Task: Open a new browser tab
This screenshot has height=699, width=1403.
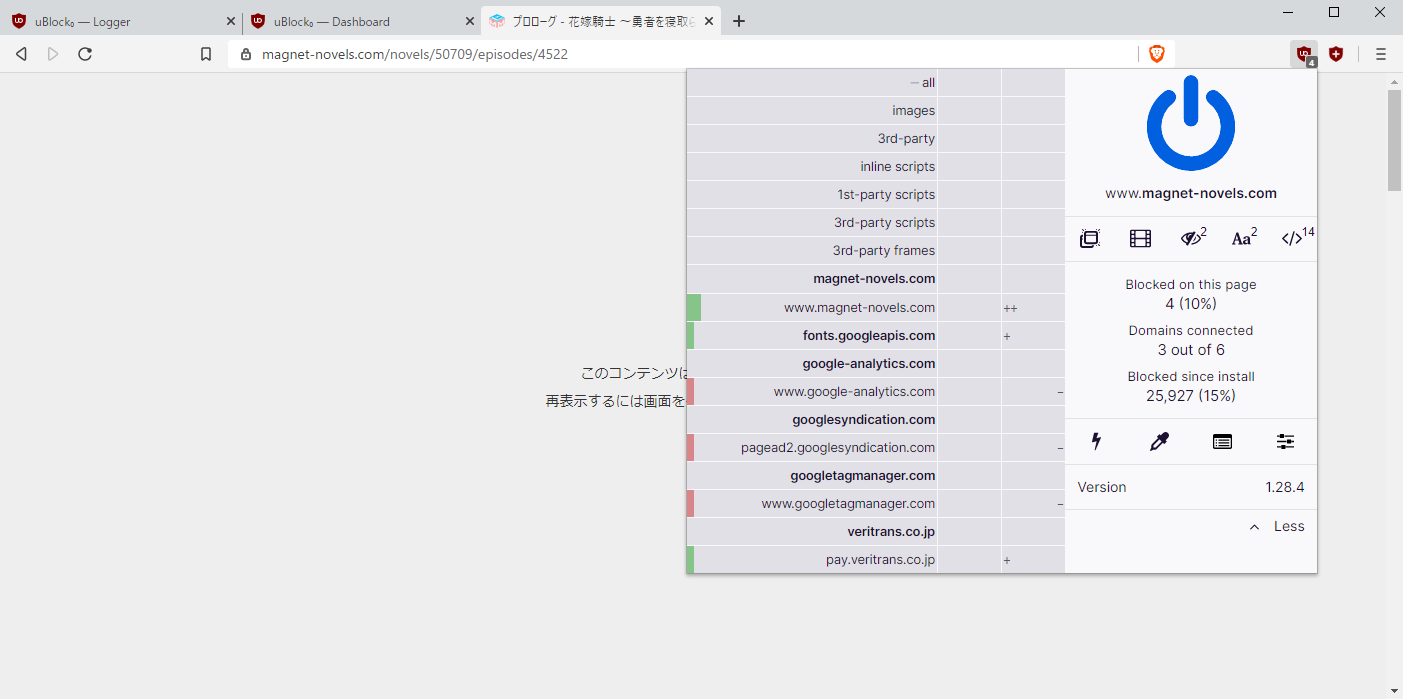Action: 739,21
